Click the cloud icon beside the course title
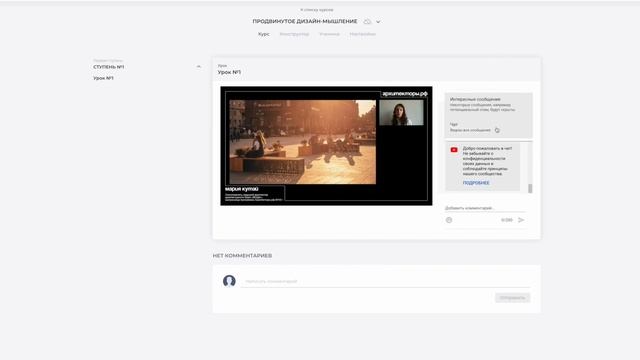640x360 pixels. click(x=367, y=21)
